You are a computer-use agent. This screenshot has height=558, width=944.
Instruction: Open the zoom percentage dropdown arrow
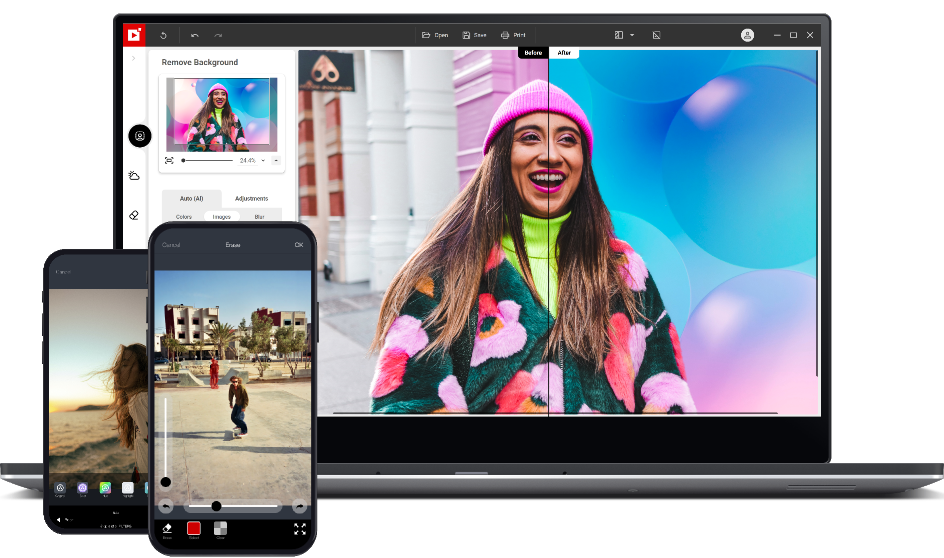tap(263, 161)
